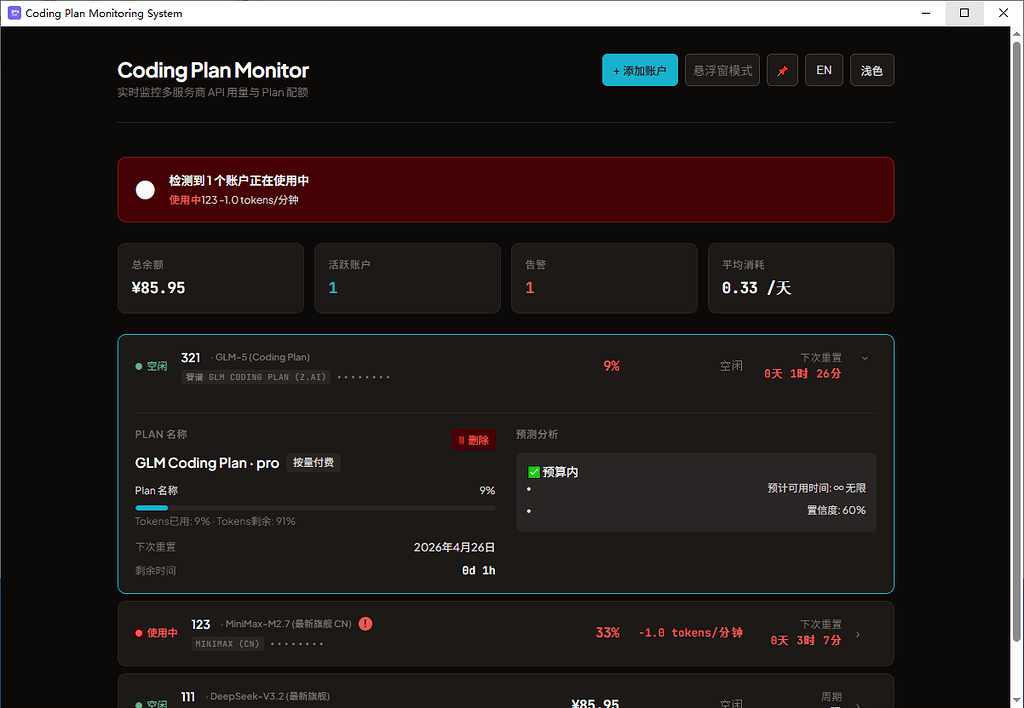Image resolution: width=1024 pixels, height=708 pixels.
Task: Click the app logo in the title bar
Action: (x=14, y=13)
